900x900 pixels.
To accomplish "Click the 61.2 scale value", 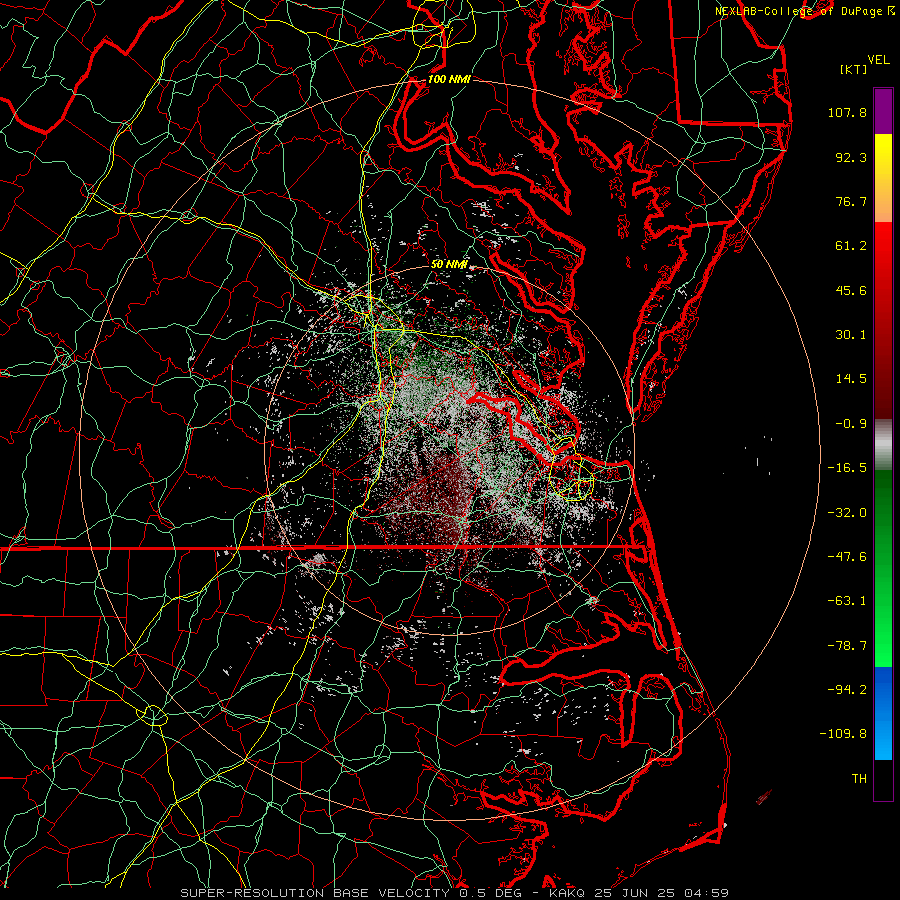I will pos(851,246).
